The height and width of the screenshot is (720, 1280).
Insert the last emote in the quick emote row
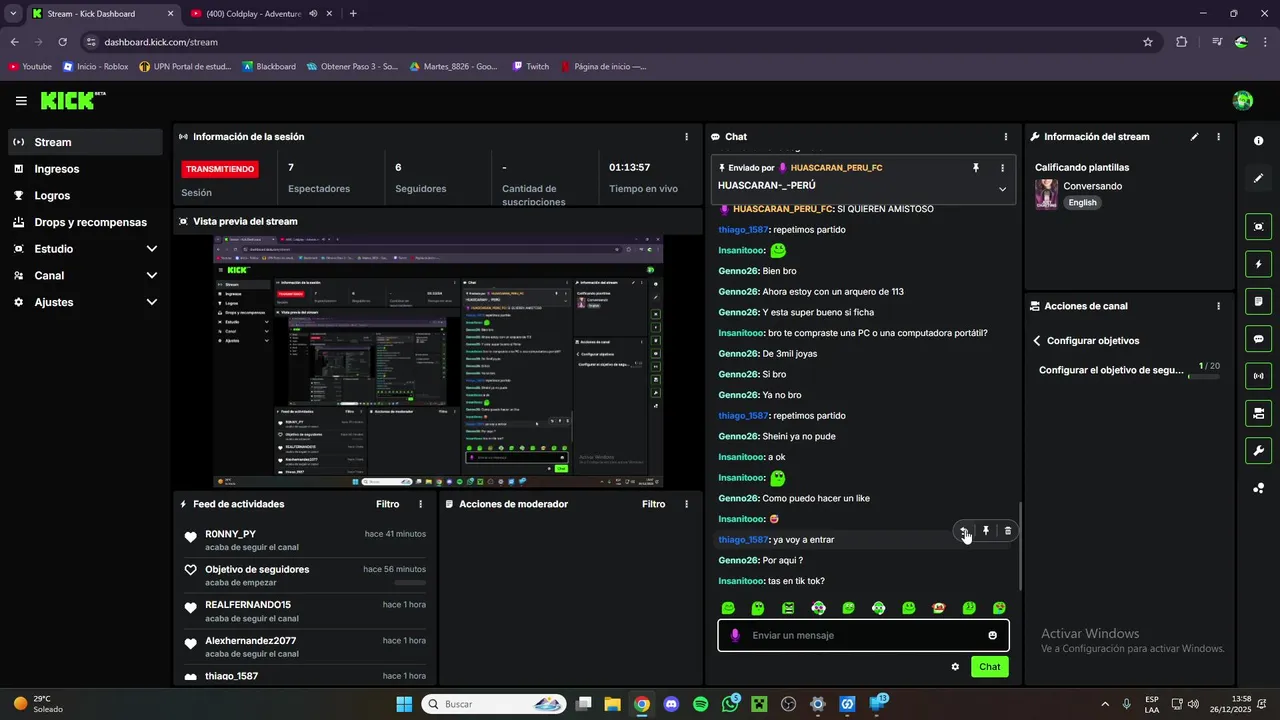point(999,608)
